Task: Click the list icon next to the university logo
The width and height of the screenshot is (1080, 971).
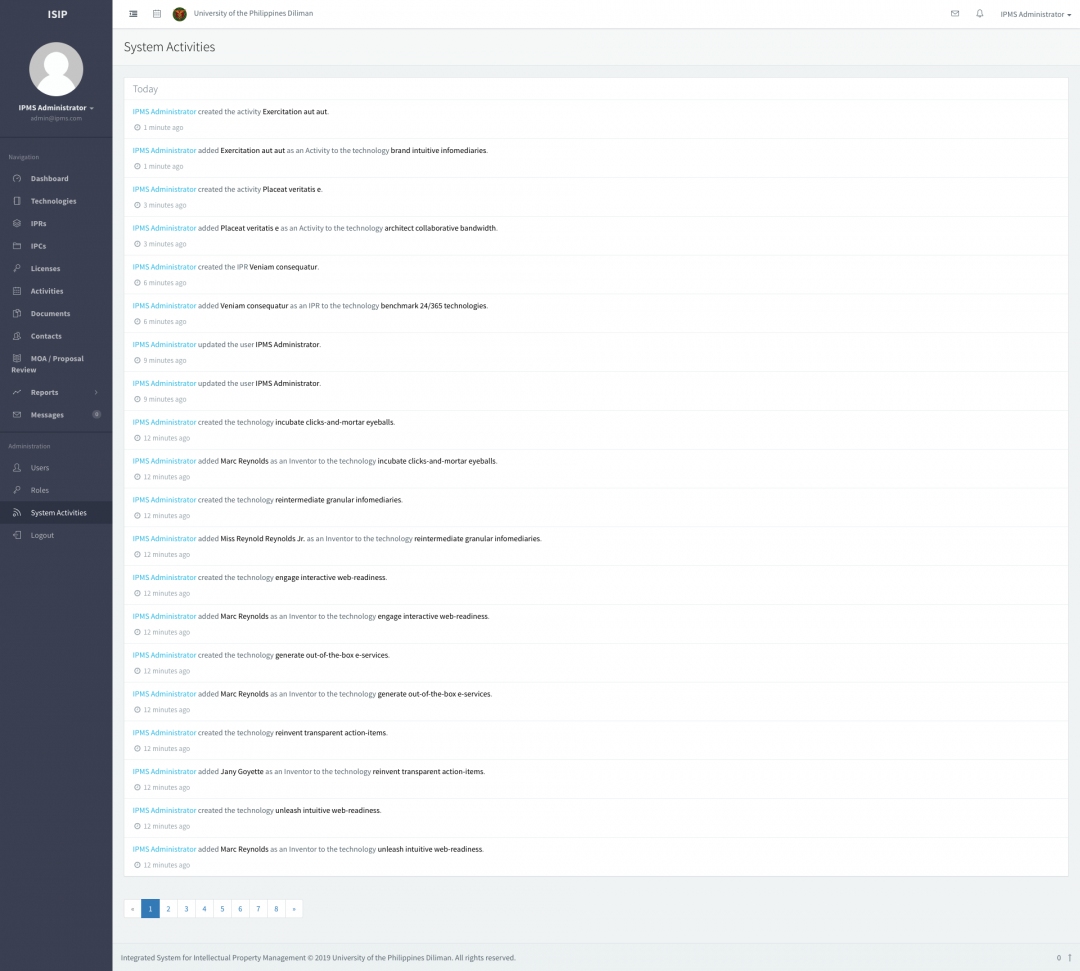Action: click(157, 14)
